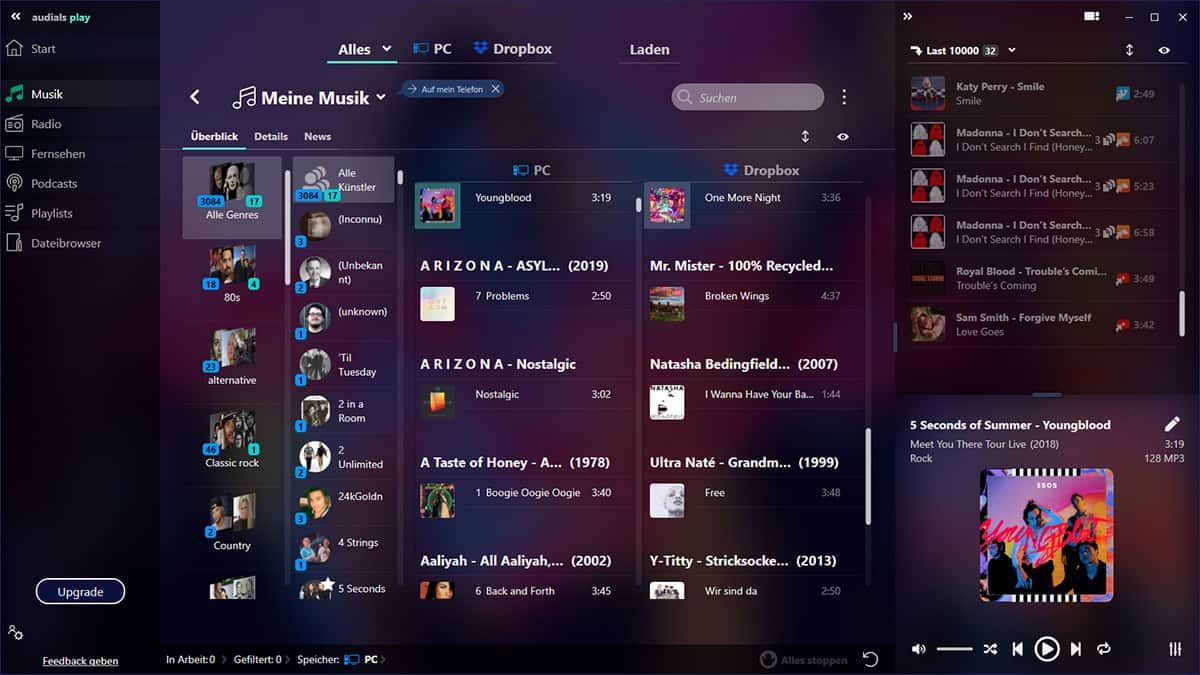Image resolution: width=1200 pixels, height=675 pixels.
Task: Open user settings gear icon
Action: [x=15, y=632]
